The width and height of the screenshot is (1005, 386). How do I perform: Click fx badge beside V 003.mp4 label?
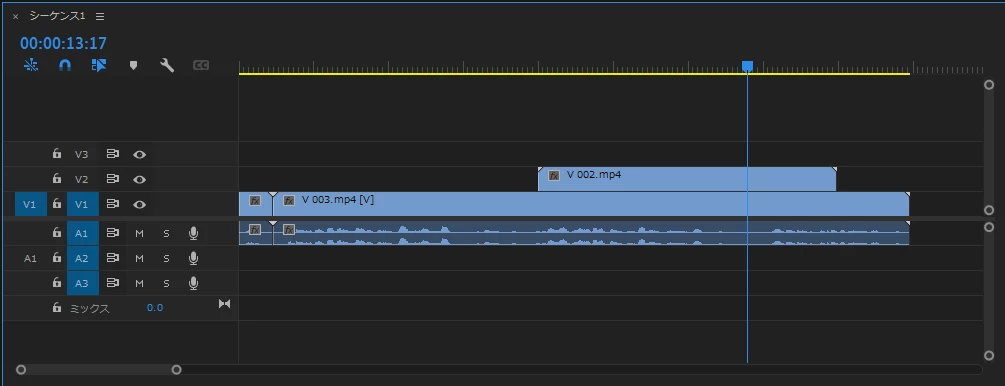pyautogui.click(x=289, y=201)
